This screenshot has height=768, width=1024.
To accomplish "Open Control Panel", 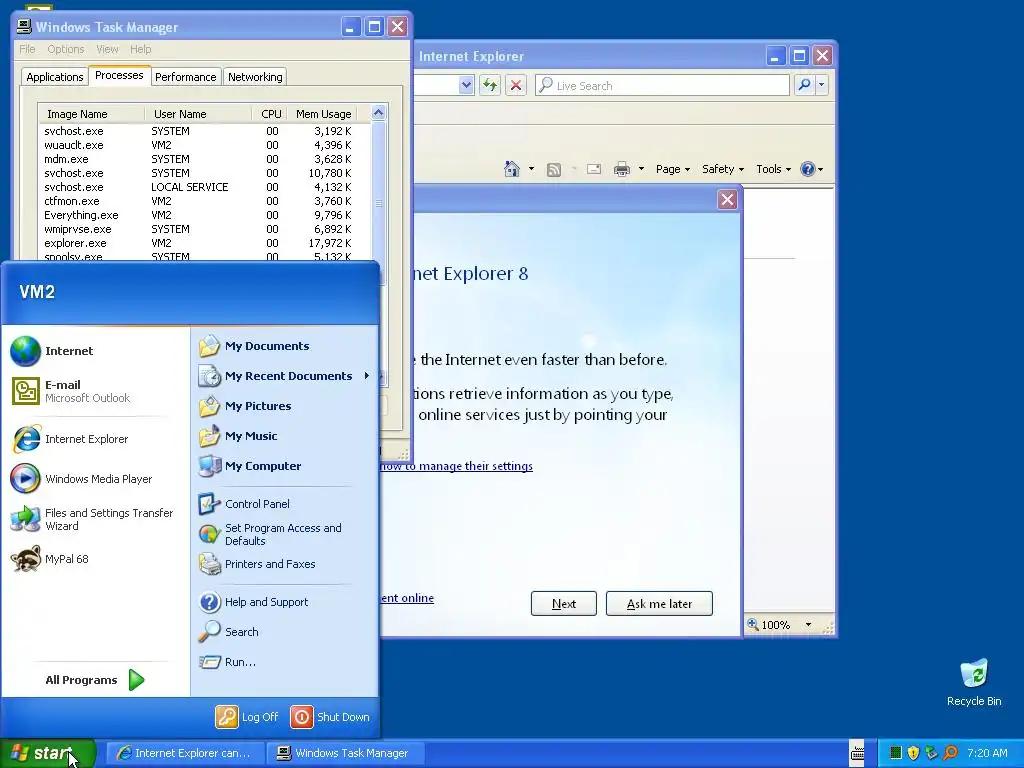I will click(x=244, y=504).
